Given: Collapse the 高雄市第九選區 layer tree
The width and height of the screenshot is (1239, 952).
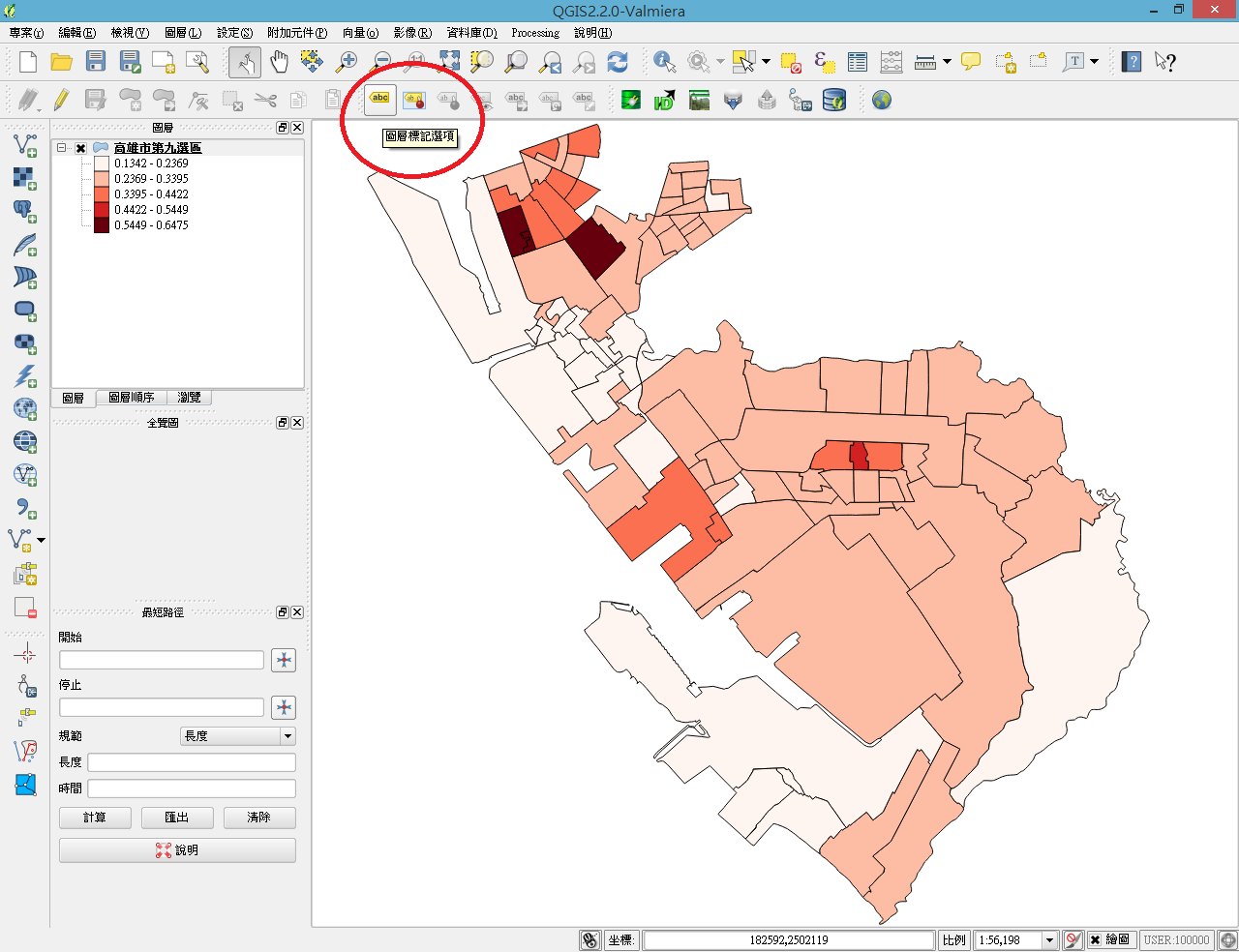Looking at the screenshot, I should tap(62, 148).
